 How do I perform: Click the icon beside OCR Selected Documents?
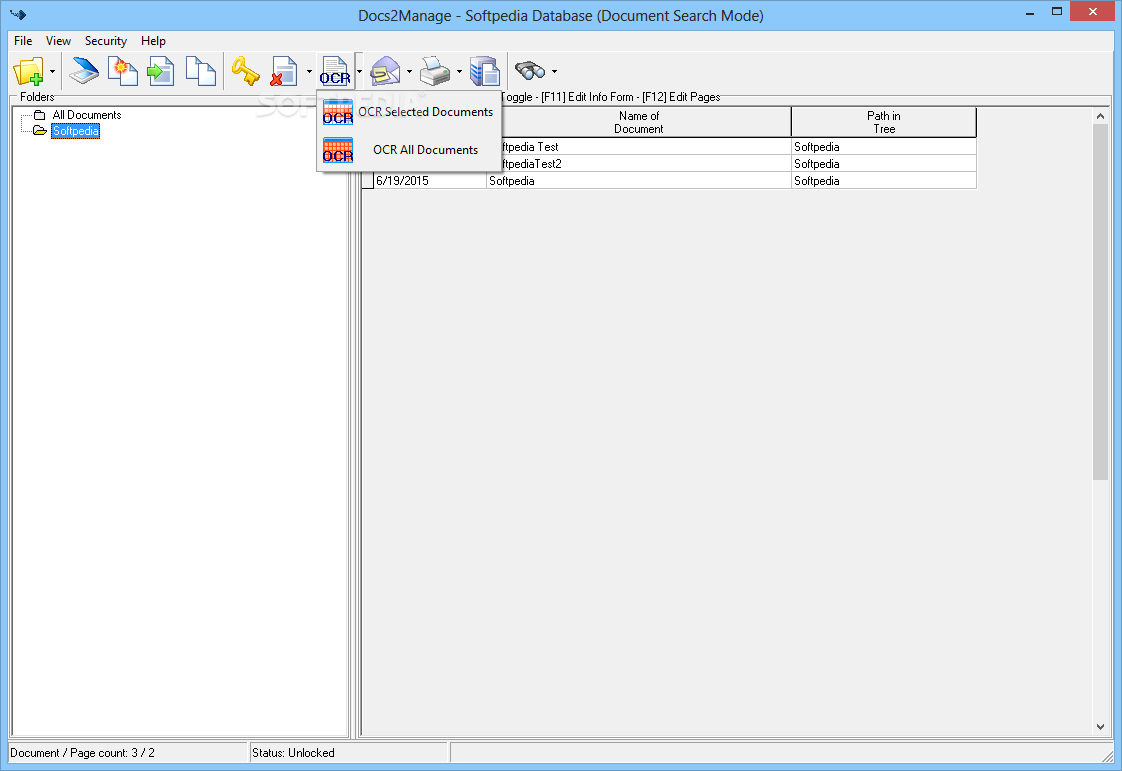tap(338, 112)
